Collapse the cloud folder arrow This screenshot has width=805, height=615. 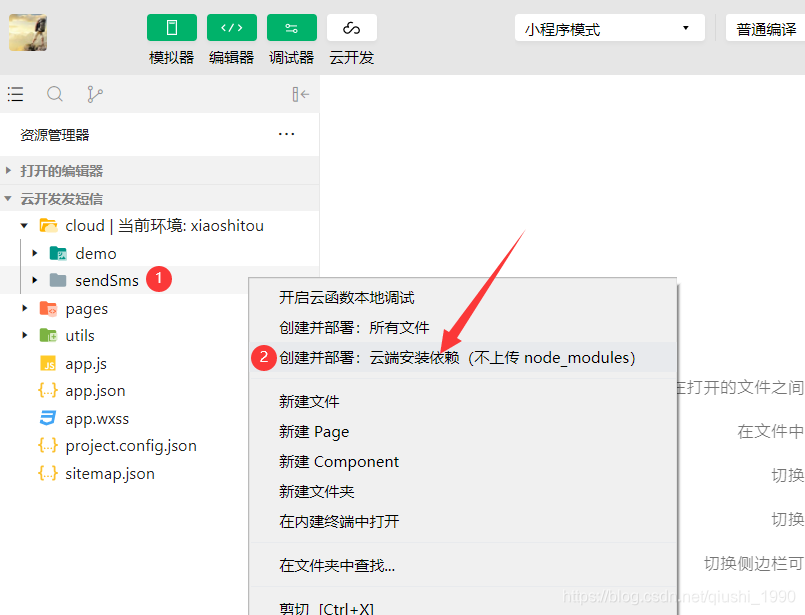click(24, 225)
